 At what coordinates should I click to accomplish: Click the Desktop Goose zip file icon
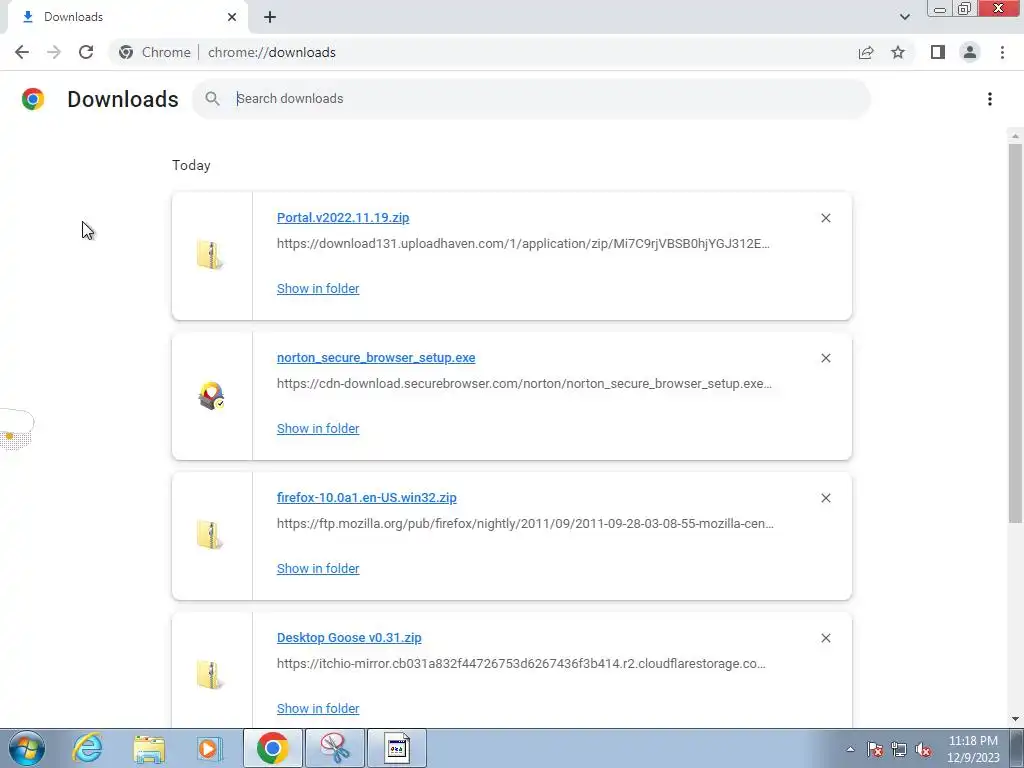tap(210, 675)
